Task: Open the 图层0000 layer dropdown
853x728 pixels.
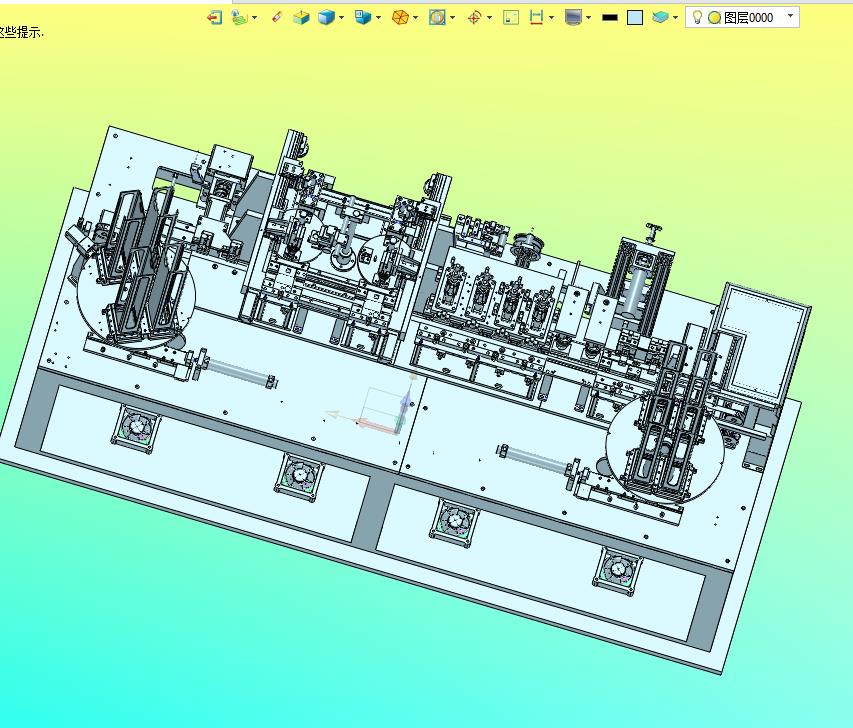Action: point(790,16)
